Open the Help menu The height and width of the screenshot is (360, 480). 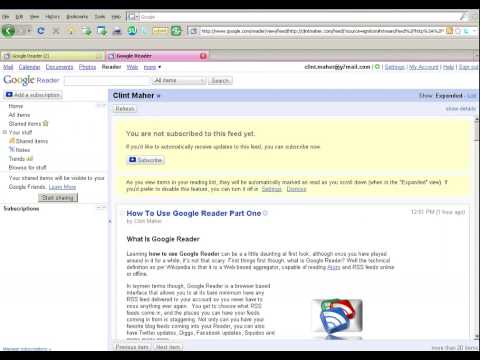coord(116,17)
